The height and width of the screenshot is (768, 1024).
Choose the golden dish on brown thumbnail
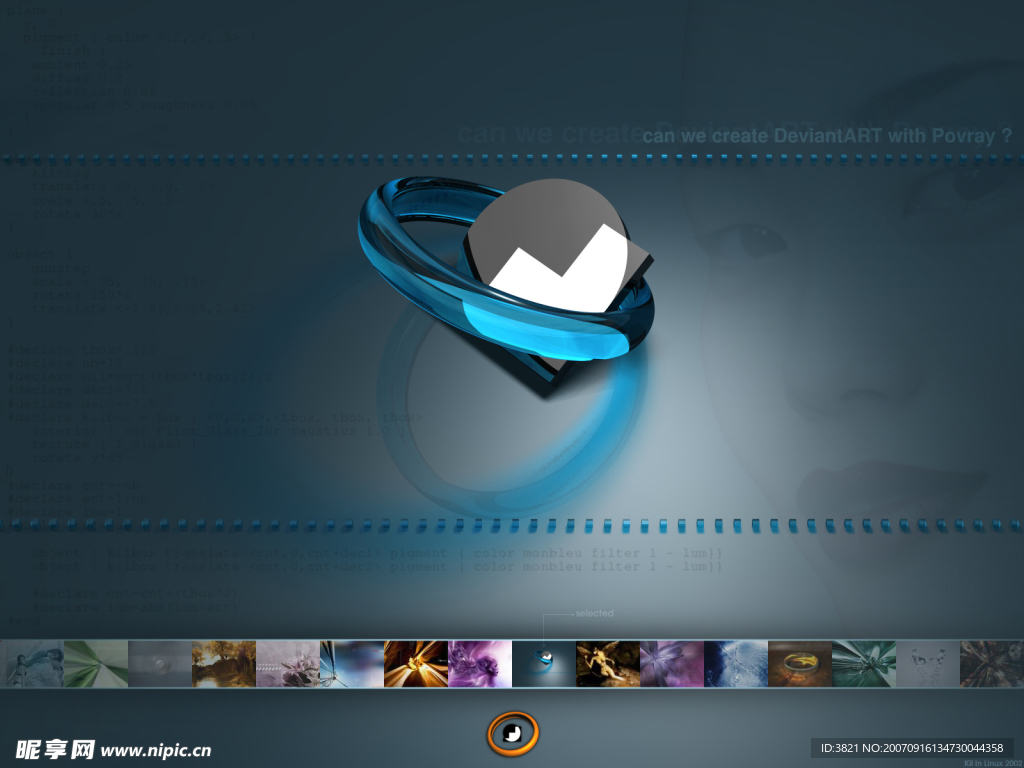pos(800,664)
